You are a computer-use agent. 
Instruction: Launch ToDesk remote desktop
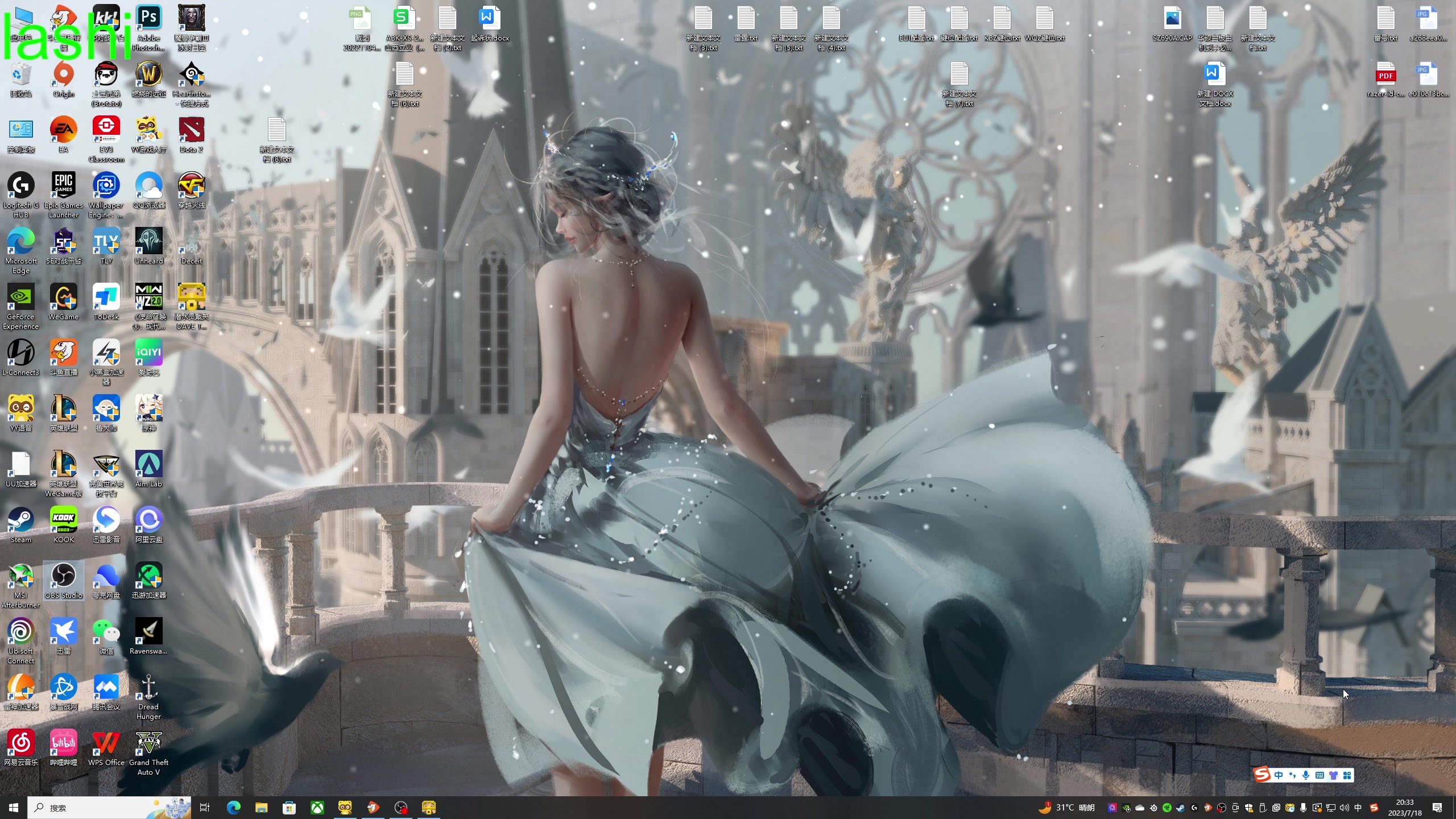[106, 302]
